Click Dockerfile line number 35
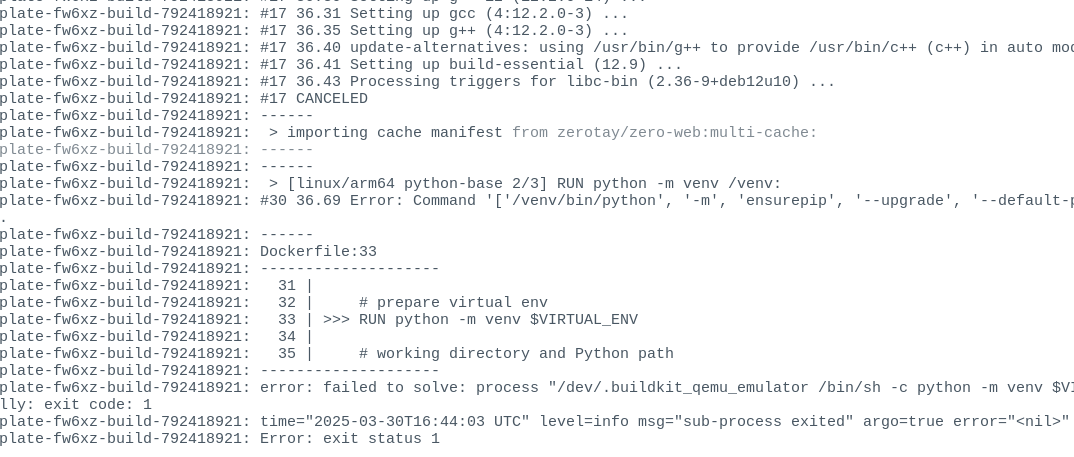This screenshot has width=1074, height=457. 286,354
